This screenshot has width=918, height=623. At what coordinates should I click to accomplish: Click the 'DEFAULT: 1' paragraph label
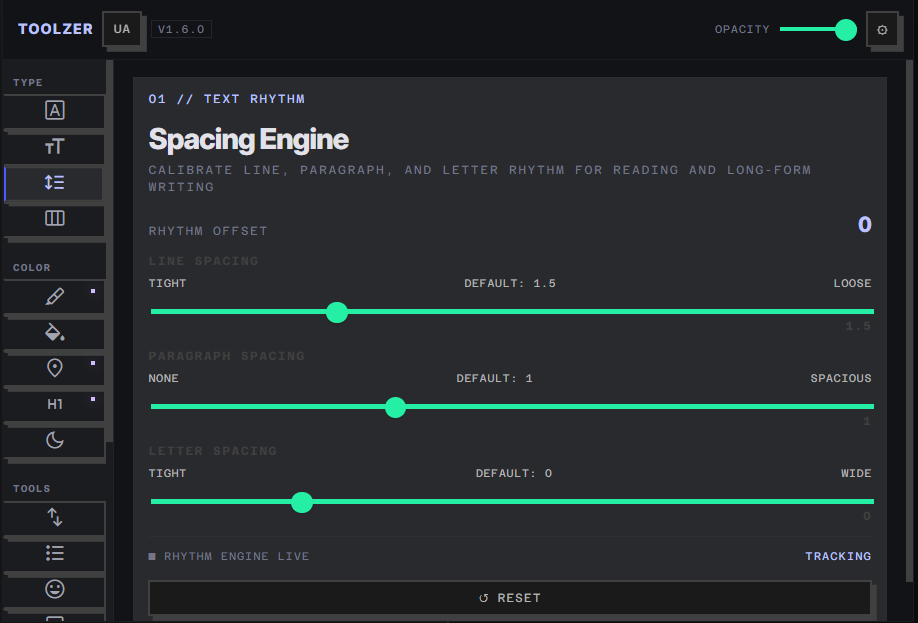494,378
